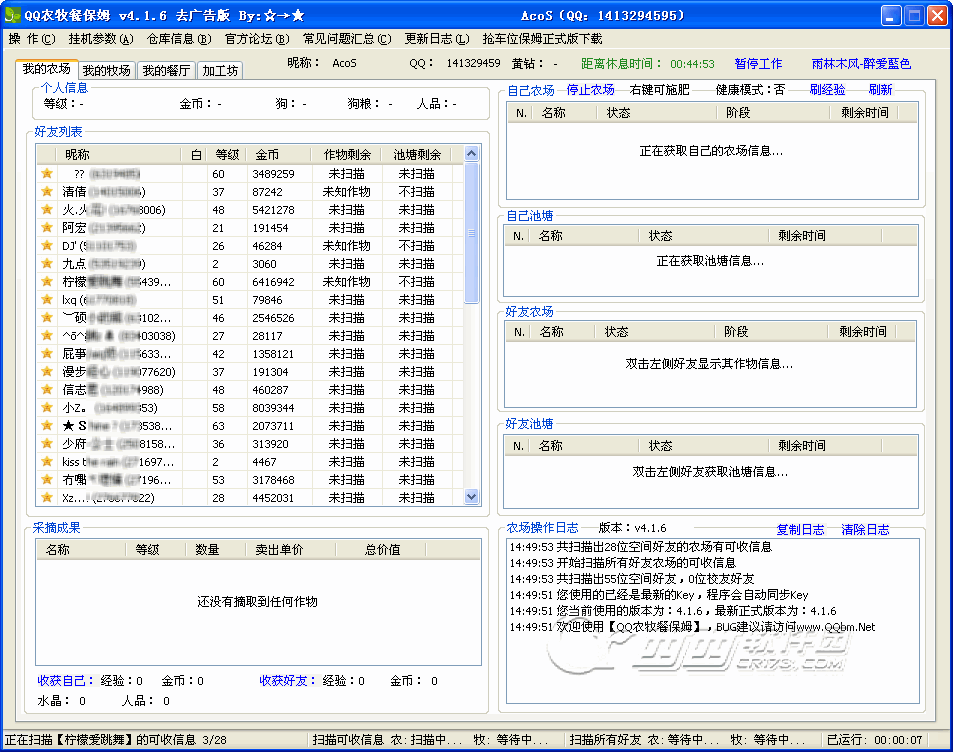953x752 pixels.
Task: Click the star icon in the kiss row
Action: click(46, 462)
